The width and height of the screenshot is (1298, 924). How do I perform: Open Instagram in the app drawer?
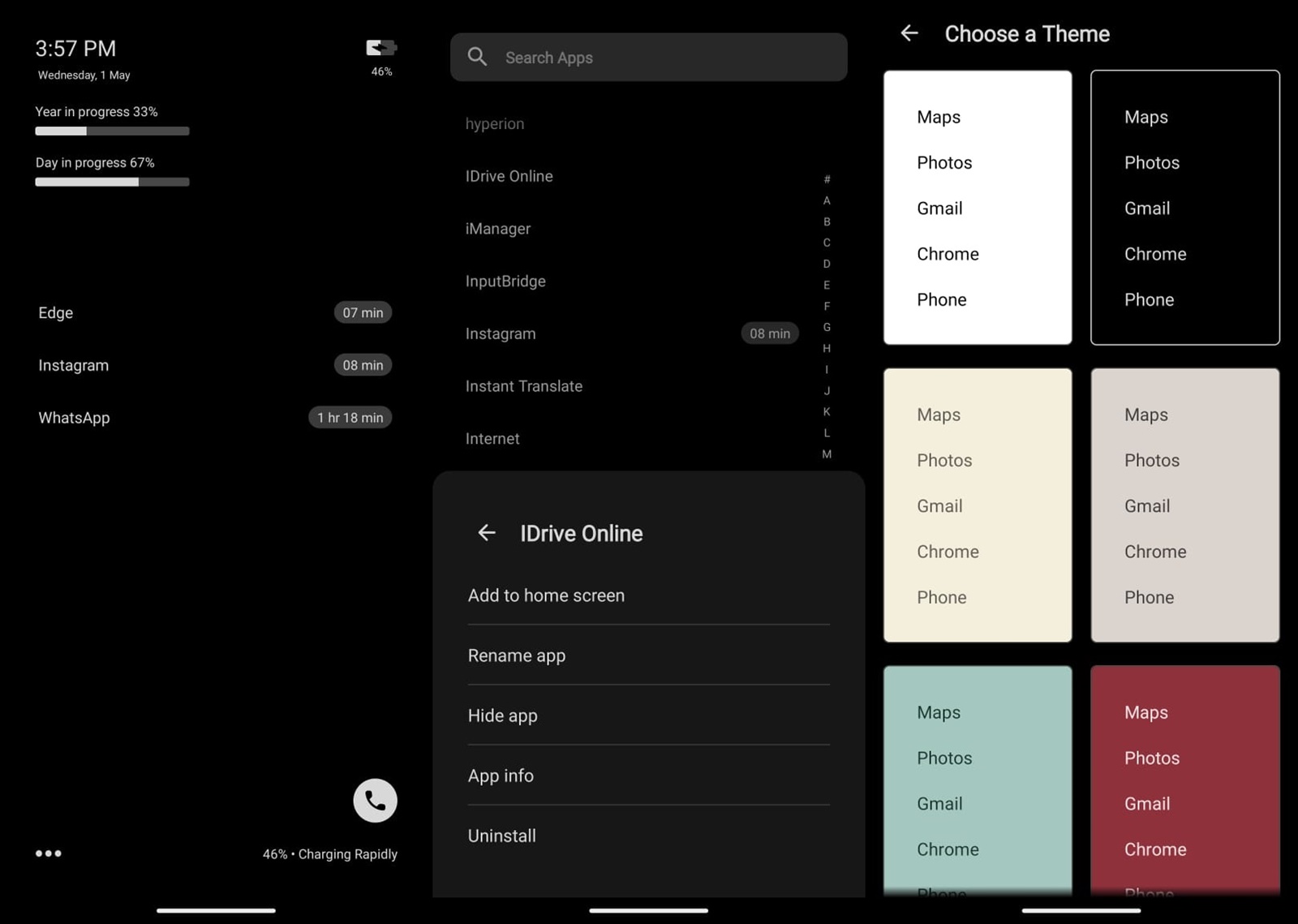500,333
